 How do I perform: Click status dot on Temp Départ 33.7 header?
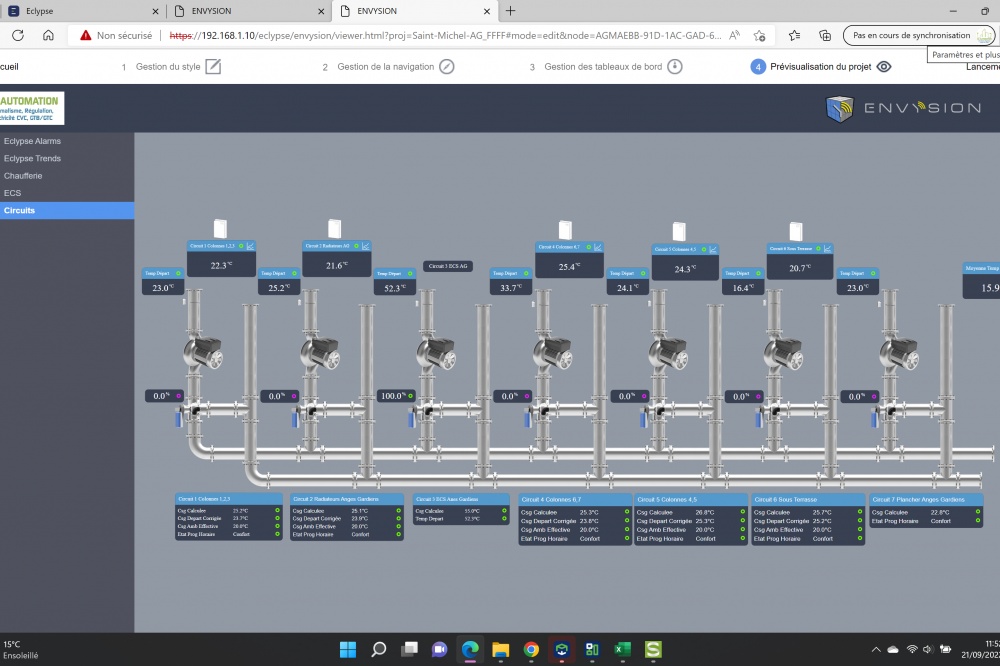(526, 273)
